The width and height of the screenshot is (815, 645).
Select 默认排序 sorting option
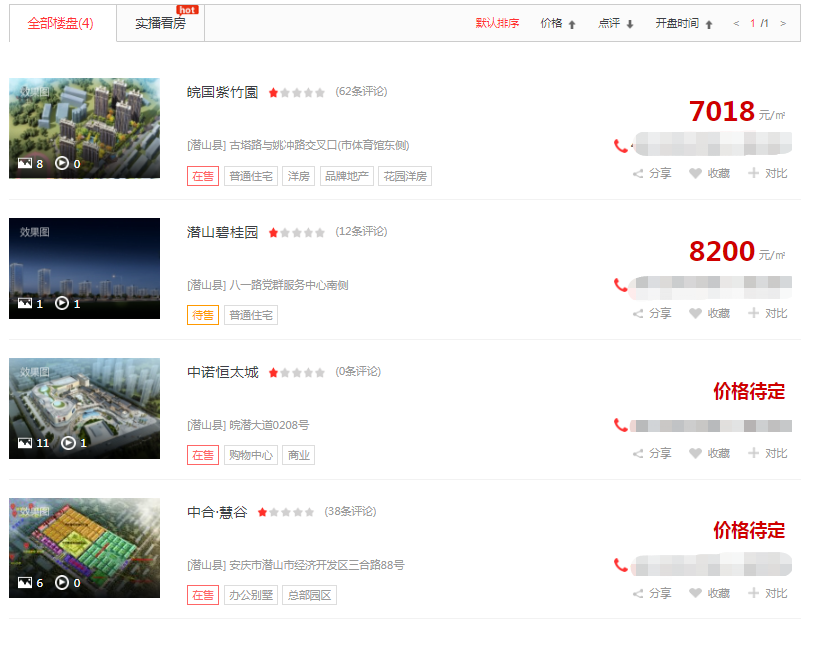tap(497, 23)
